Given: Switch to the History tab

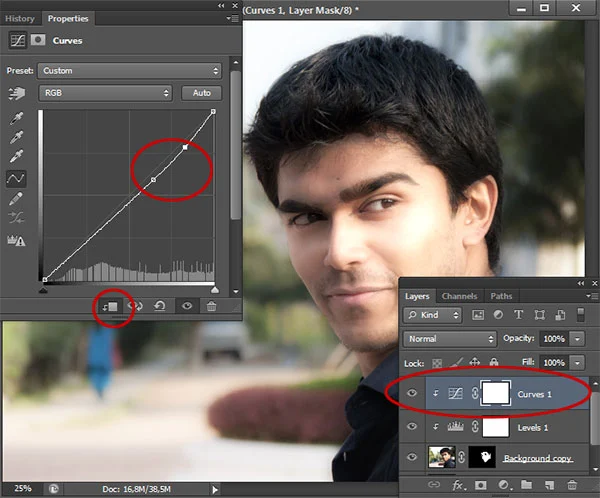Looking at the screenshot, I should pos(20,19).
